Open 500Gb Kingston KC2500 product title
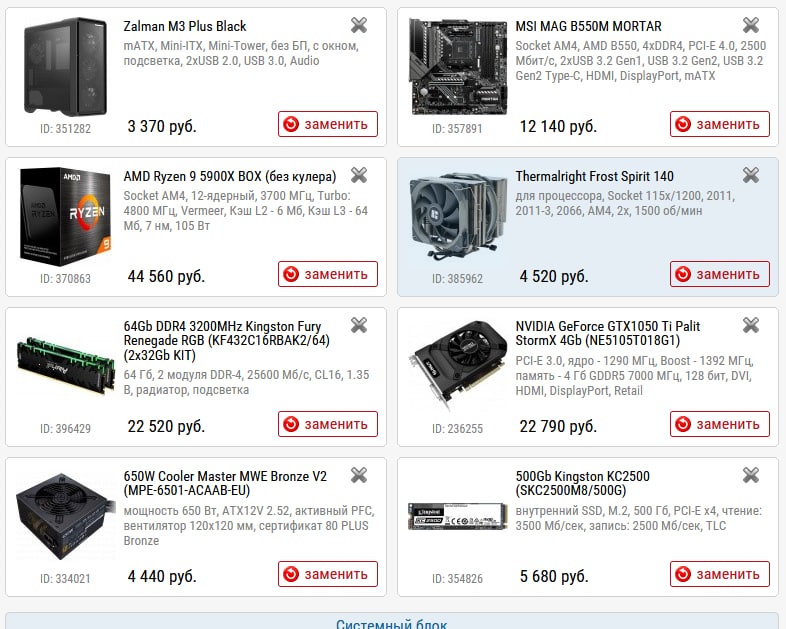786x629 pixels. pyautogui.click(x=582, y=483)
